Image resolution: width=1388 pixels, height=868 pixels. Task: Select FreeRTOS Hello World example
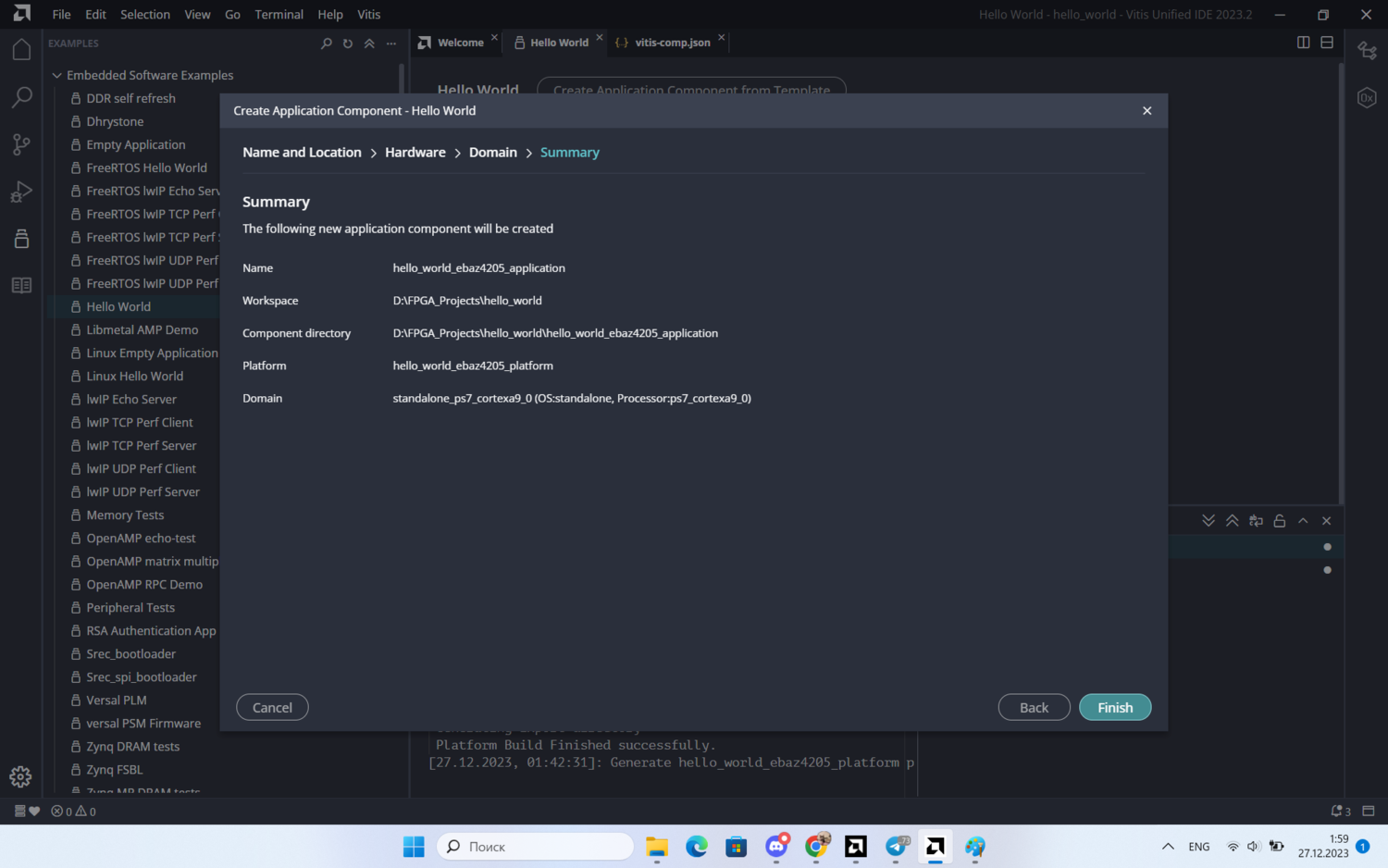(146, 168)
